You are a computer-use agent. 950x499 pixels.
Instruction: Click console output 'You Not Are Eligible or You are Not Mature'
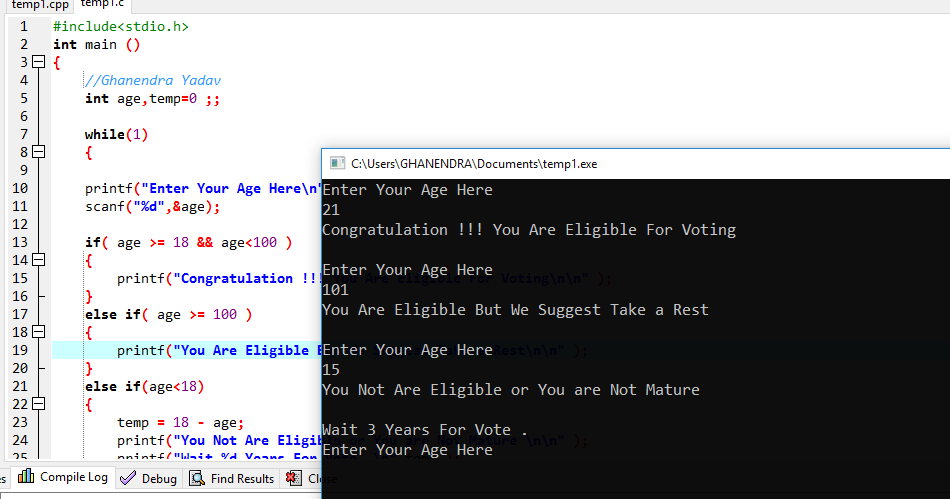coord(511,390)
